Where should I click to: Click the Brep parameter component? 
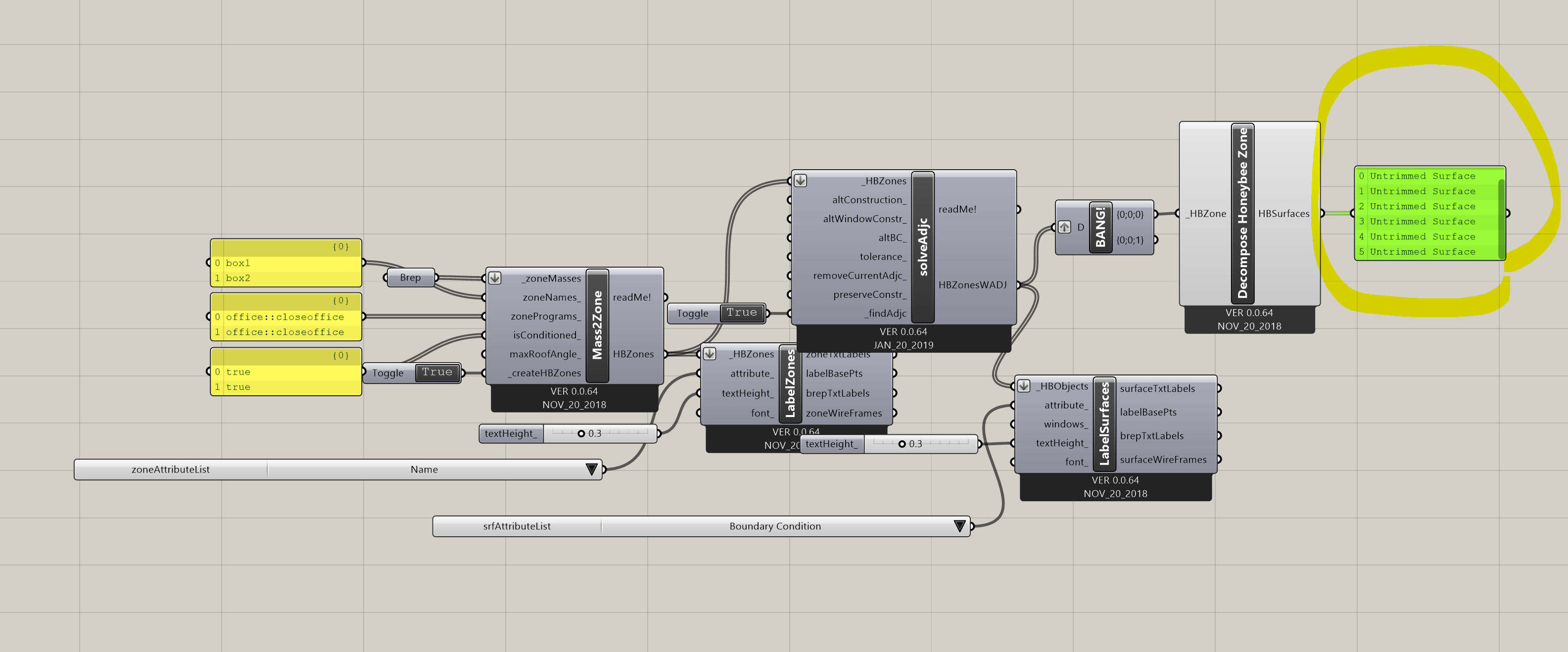tap(410, 278)
